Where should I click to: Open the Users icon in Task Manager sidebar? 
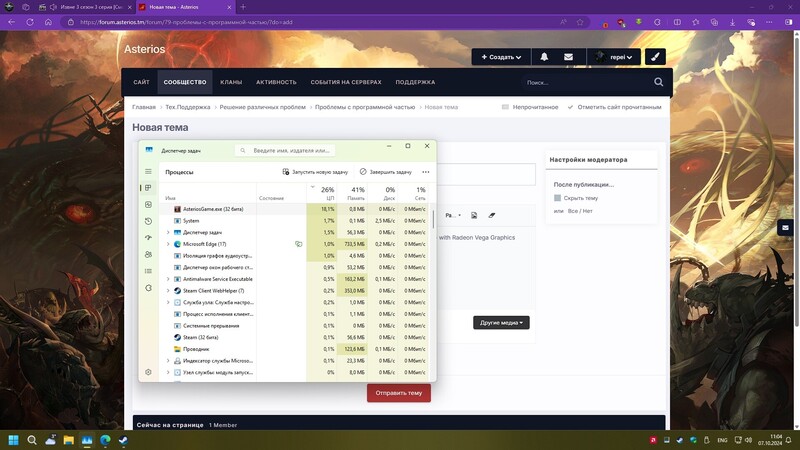(x=148, y=254)
